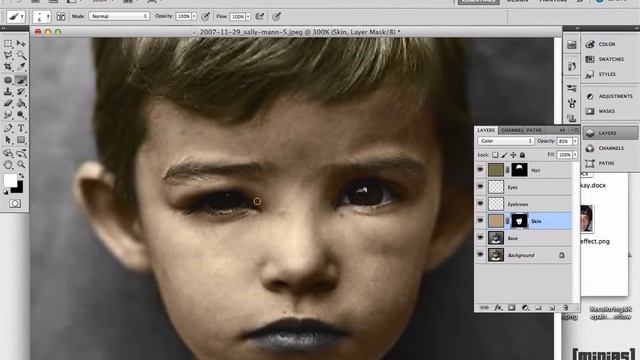Switch to the Paths tab
This screenshot has height=360, width=640.
tap(534, 130)
